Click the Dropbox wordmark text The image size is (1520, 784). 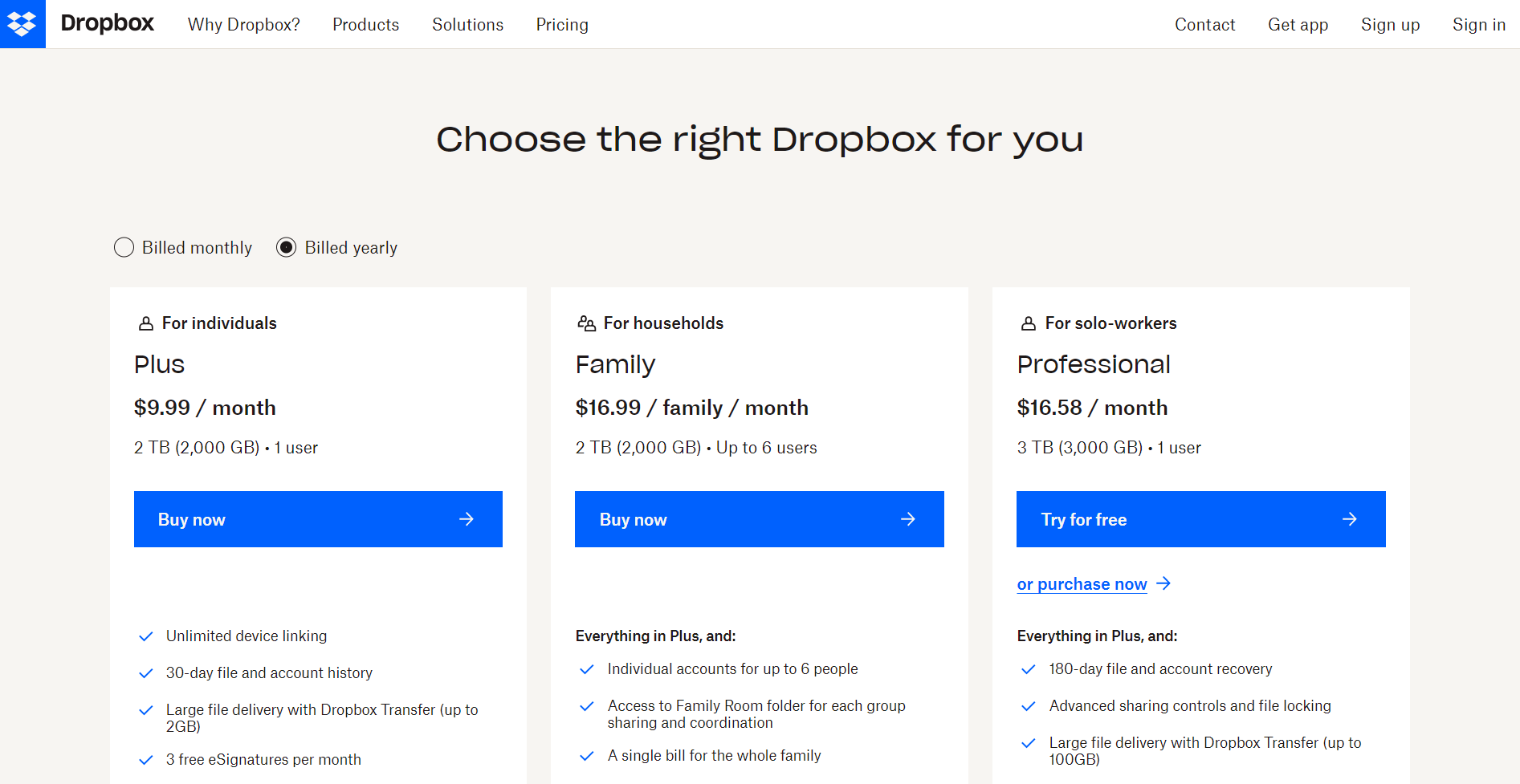pyautogui.click(x=108, y=24)
